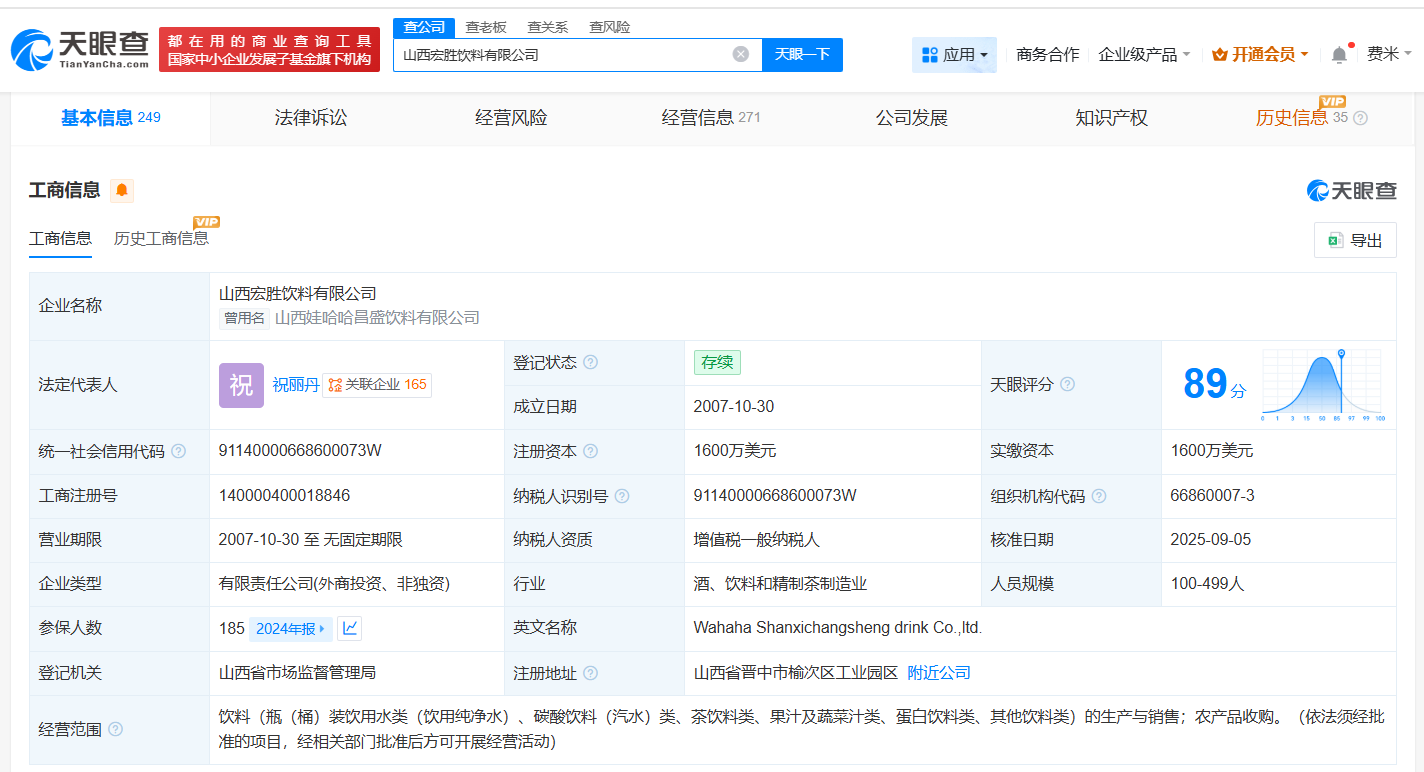
Task: Click the help icon next to 天眼评分
Action: point(1068,384)
